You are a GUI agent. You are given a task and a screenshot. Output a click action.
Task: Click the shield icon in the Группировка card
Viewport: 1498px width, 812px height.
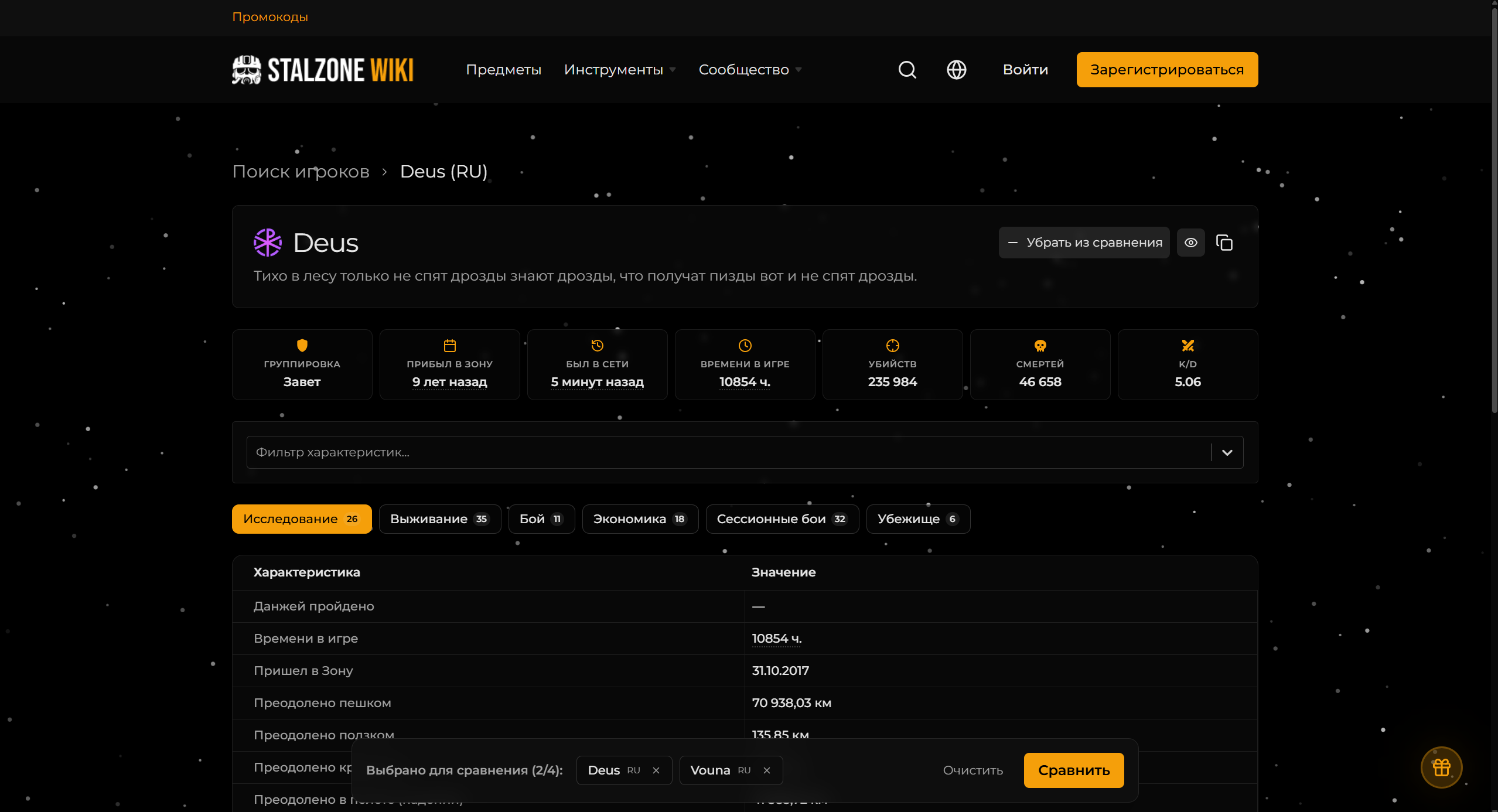[302, 346]
